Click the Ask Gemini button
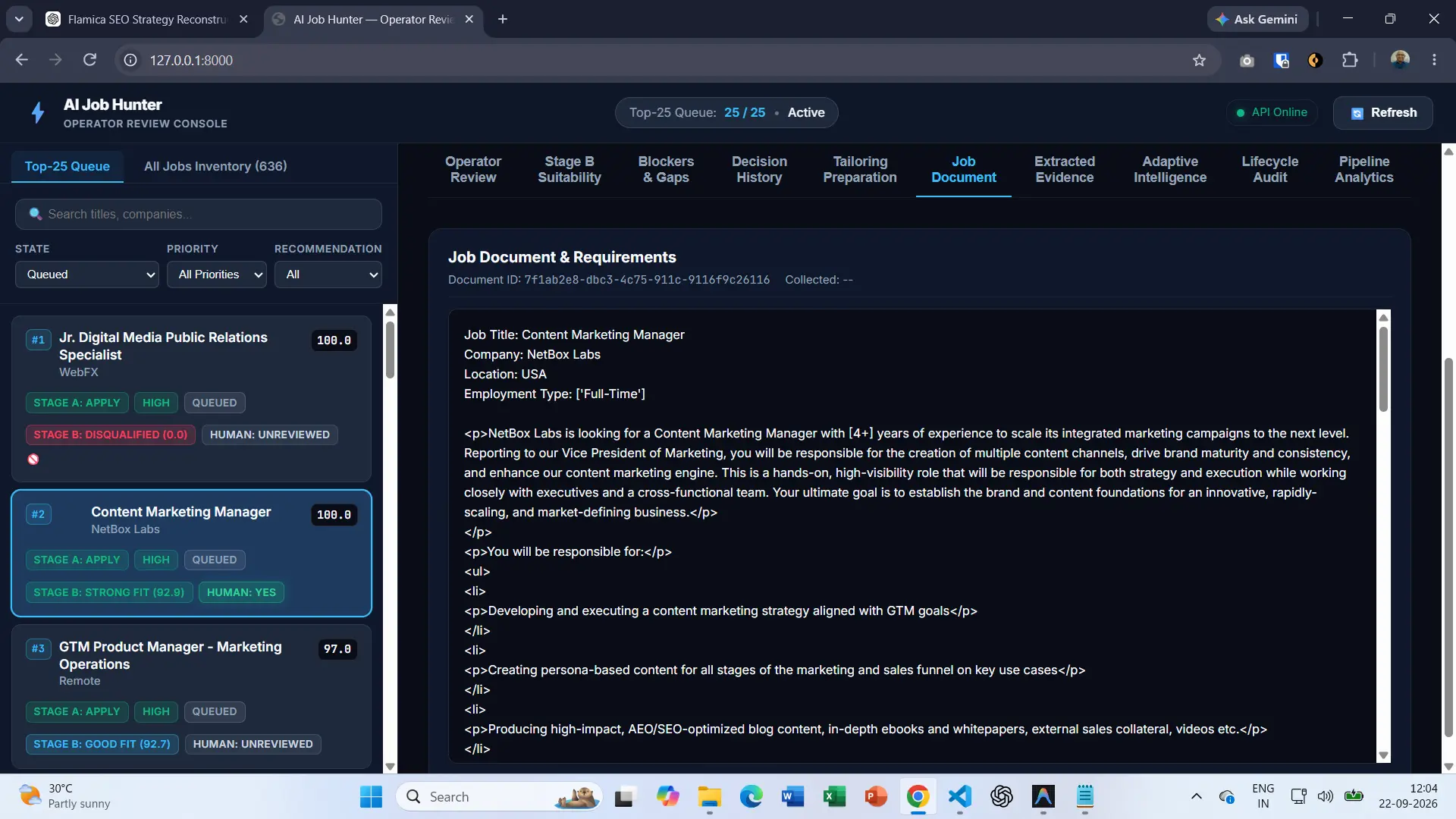 (x=1257, y=19)
